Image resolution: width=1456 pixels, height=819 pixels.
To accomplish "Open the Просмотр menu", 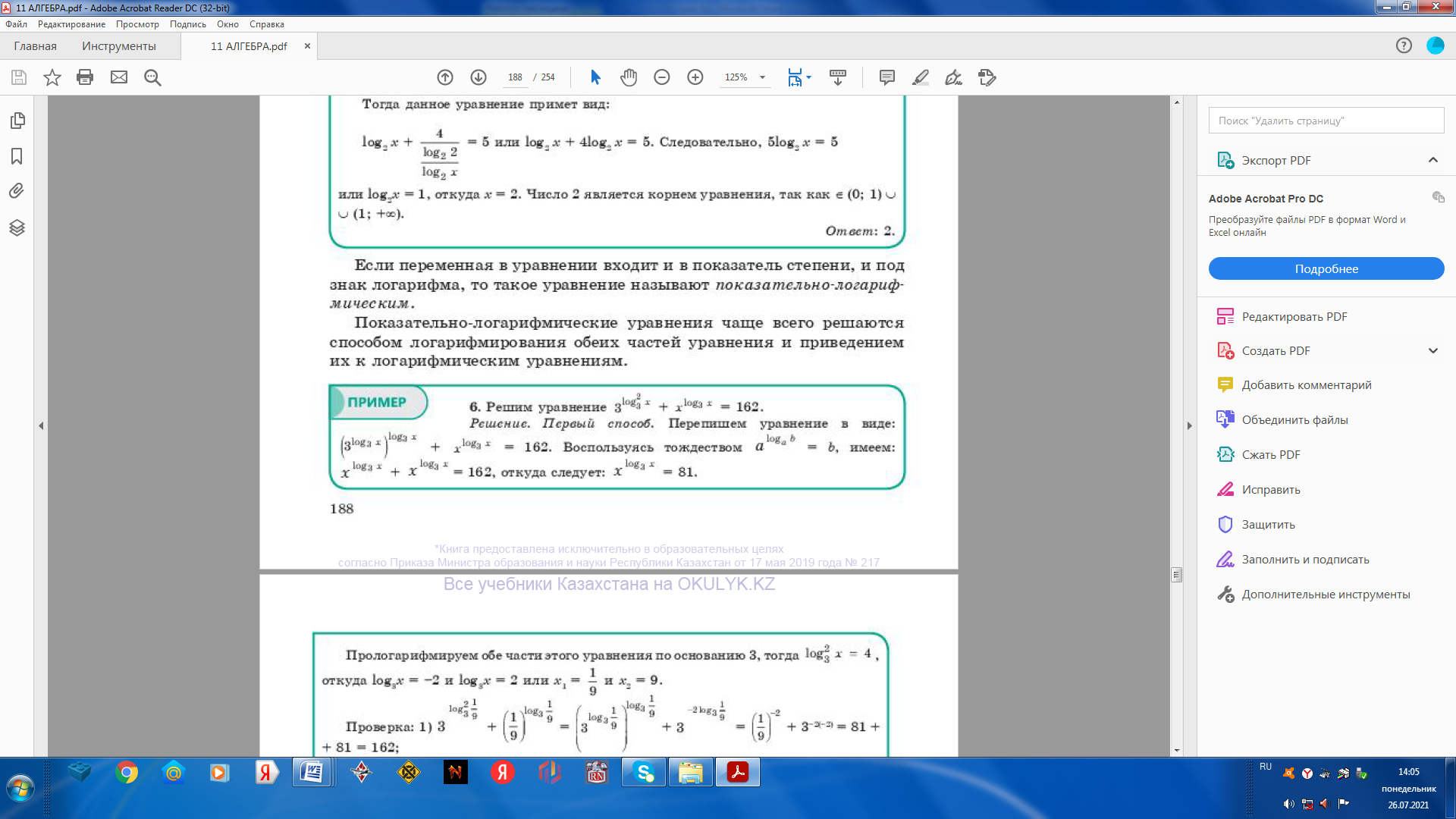I will (x=137, y=24).
